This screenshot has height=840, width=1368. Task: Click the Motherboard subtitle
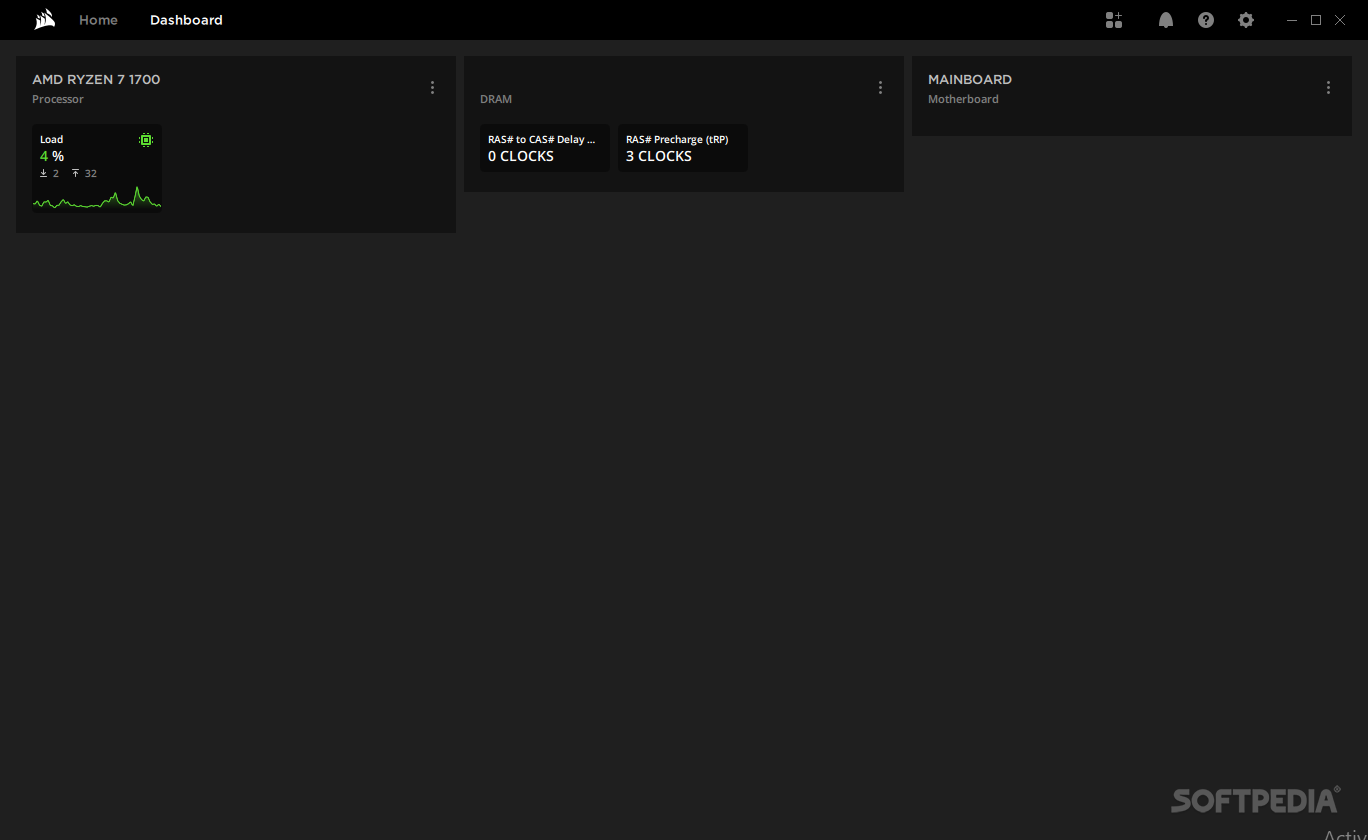[963, 99]
